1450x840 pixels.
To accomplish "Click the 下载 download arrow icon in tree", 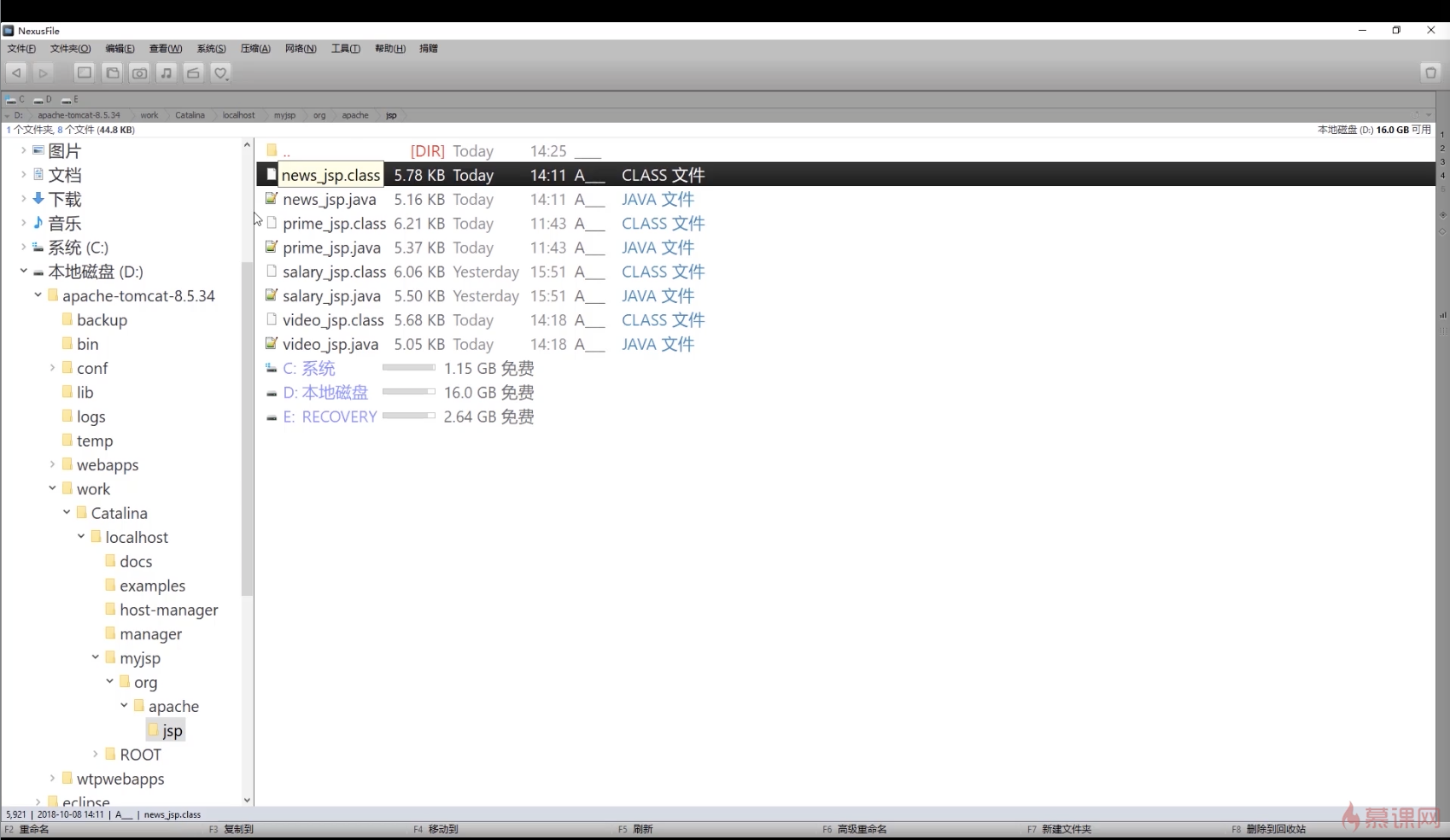I will click(x=38, y=198).
